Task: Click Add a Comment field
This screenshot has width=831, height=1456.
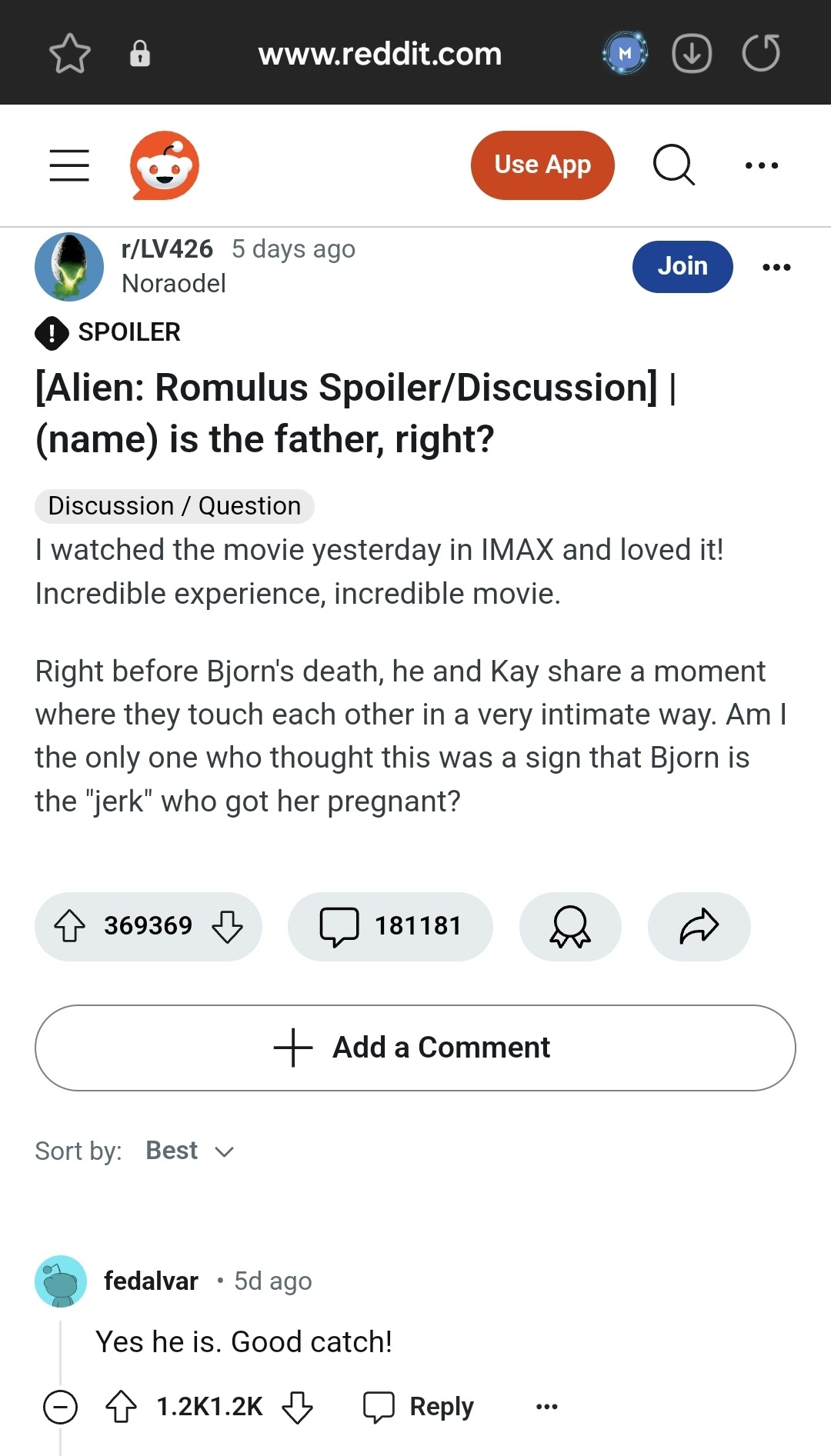Action: coord(415,1048)
